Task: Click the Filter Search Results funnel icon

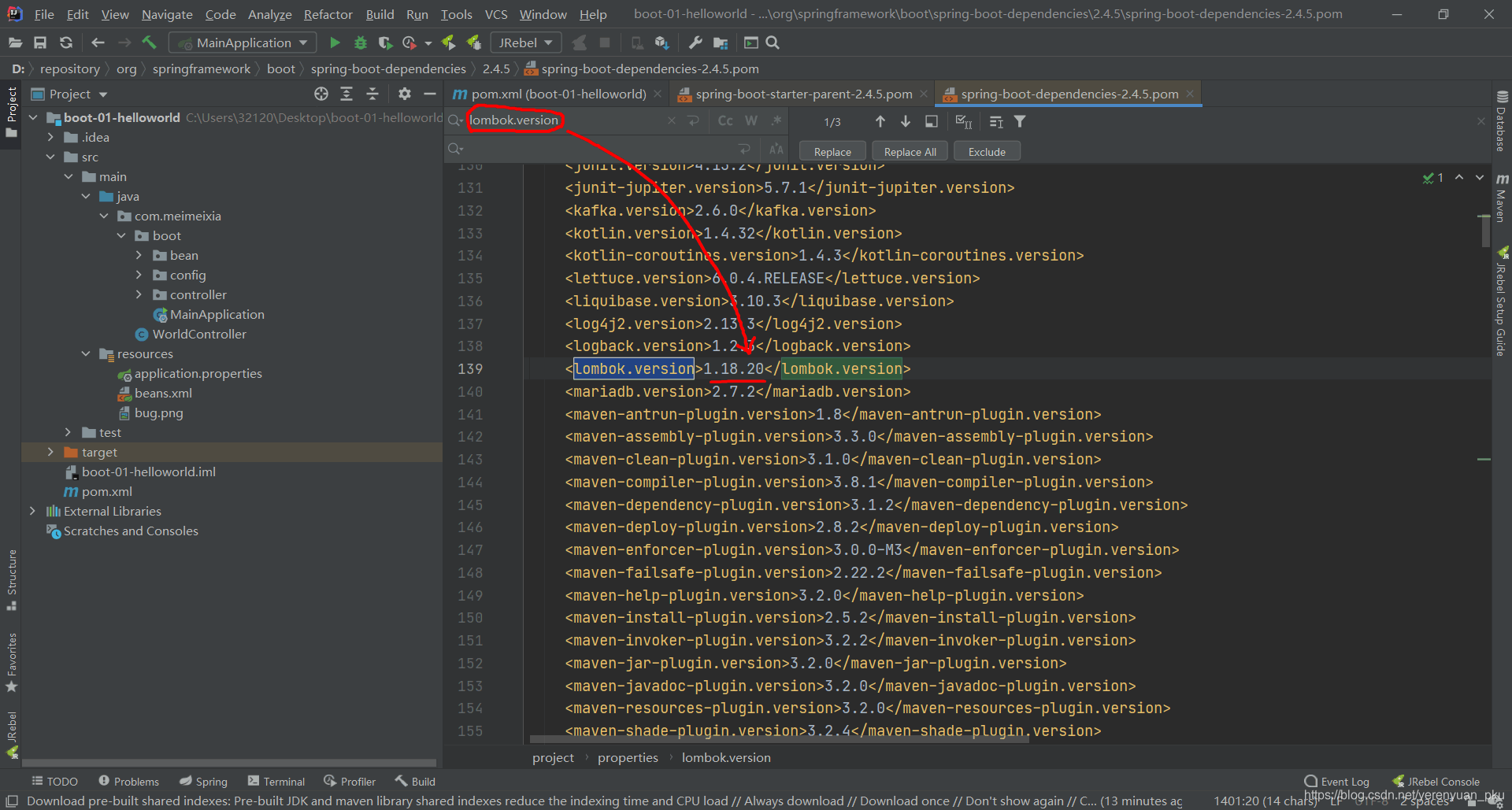Action: [1020, 121]
